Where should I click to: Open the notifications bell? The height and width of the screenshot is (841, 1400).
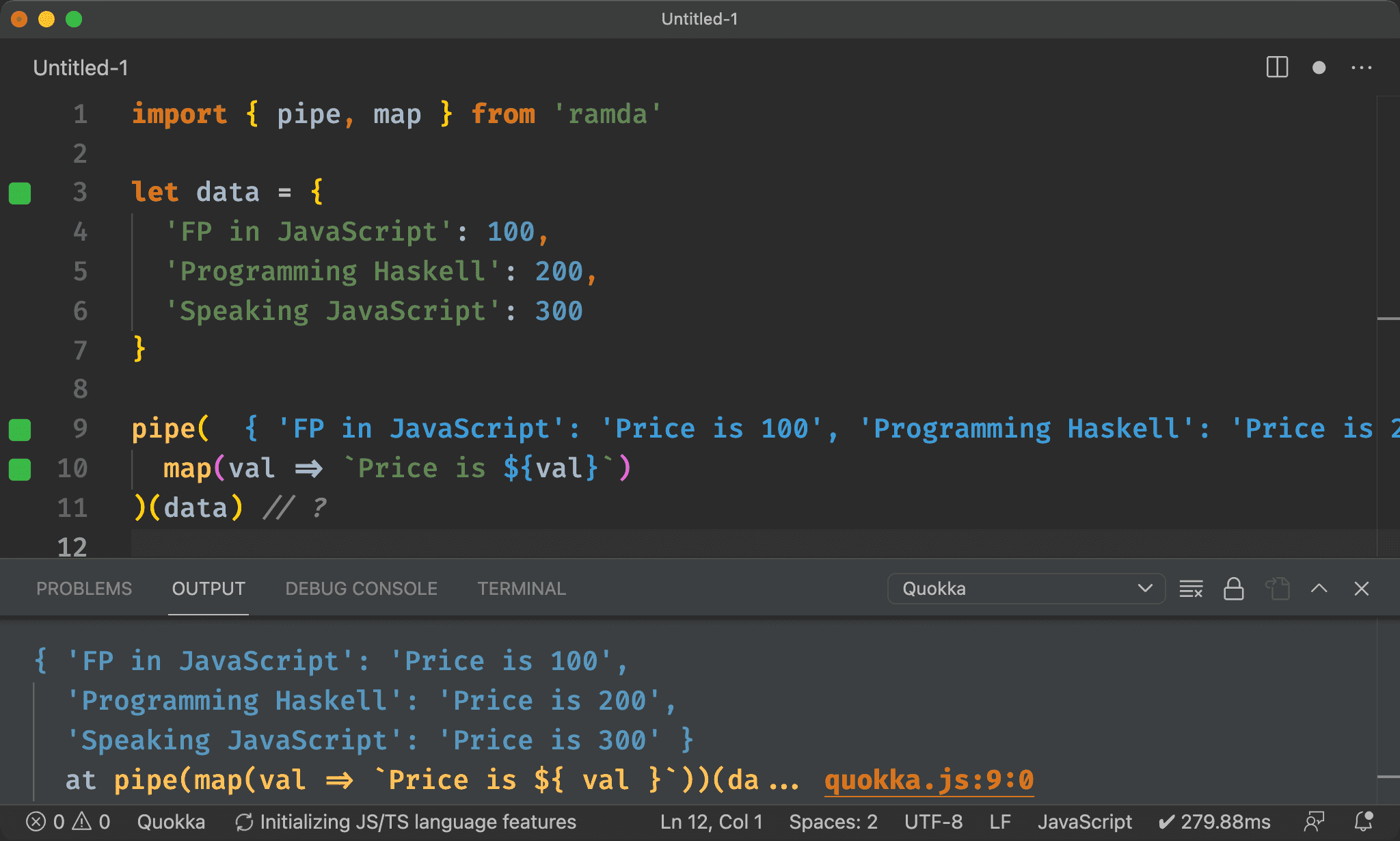click(1364, 822)
